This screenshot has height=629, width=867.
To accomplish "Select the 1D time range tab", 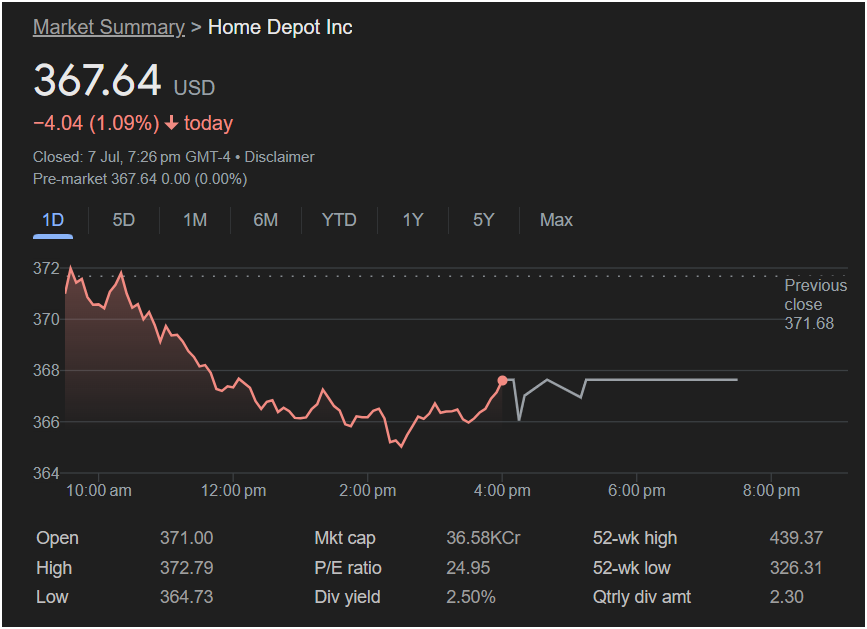I will pos(53,220).
